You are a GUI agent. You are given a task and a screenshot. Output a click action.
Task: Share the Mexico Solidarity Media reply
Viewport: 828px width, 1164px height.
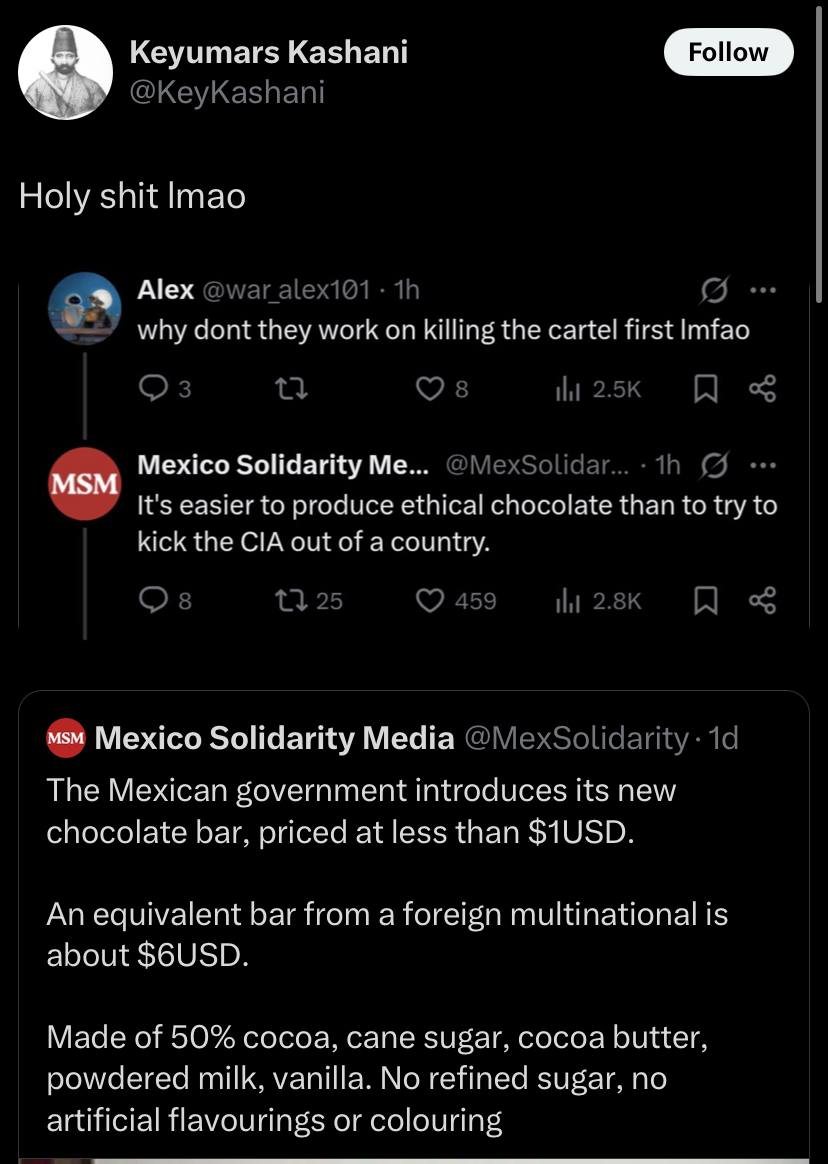(761, 600)
